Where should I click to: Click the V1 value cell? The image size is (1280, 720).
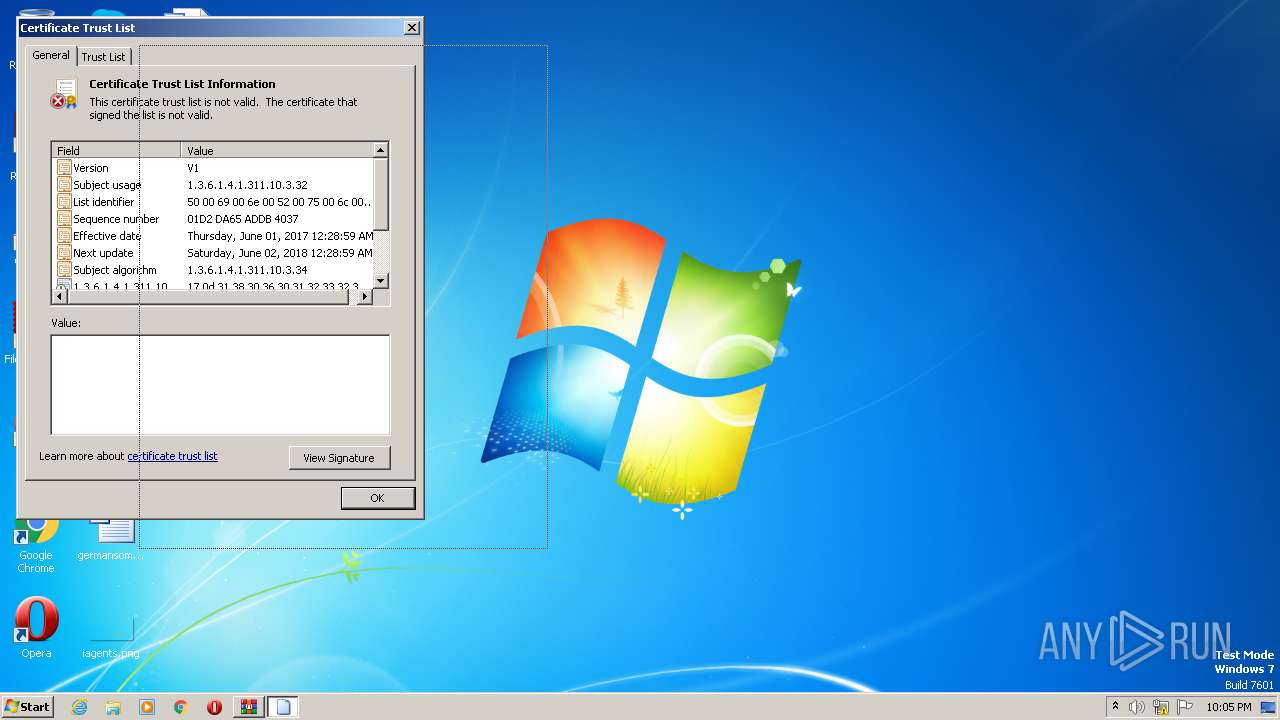193,168
